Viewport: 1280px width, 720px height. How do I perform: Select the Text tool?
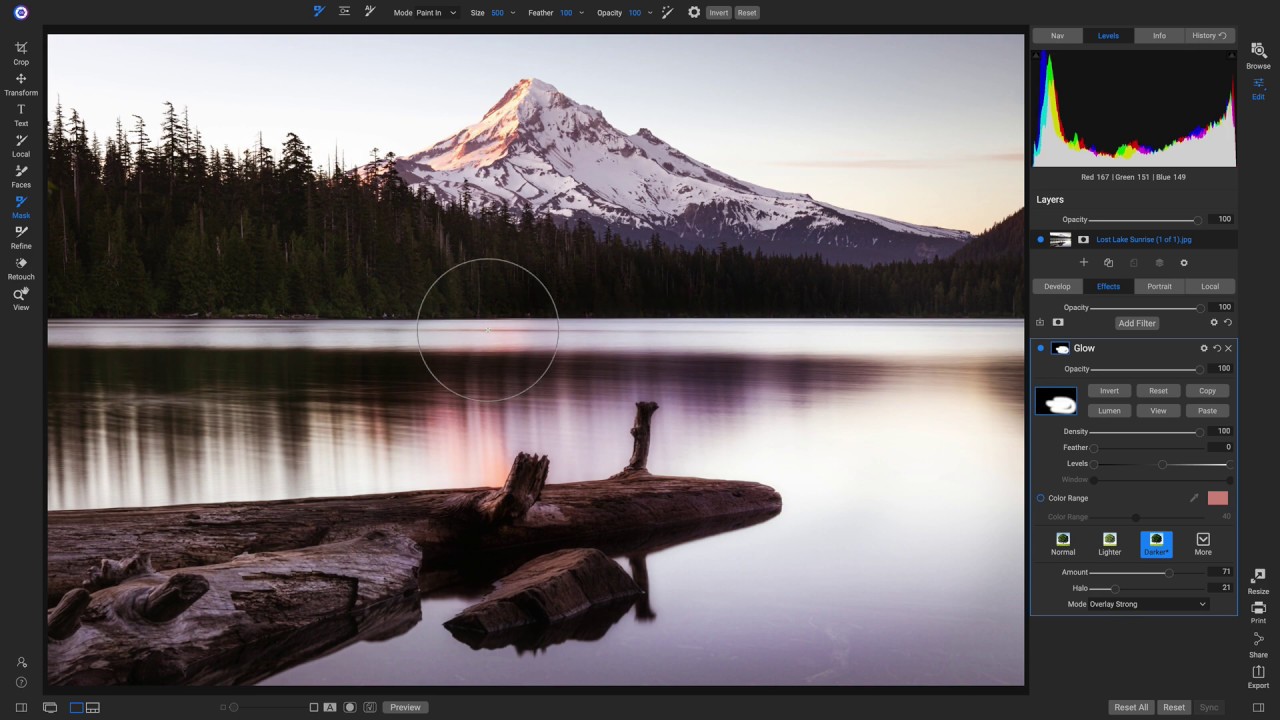tap(21, 115)
